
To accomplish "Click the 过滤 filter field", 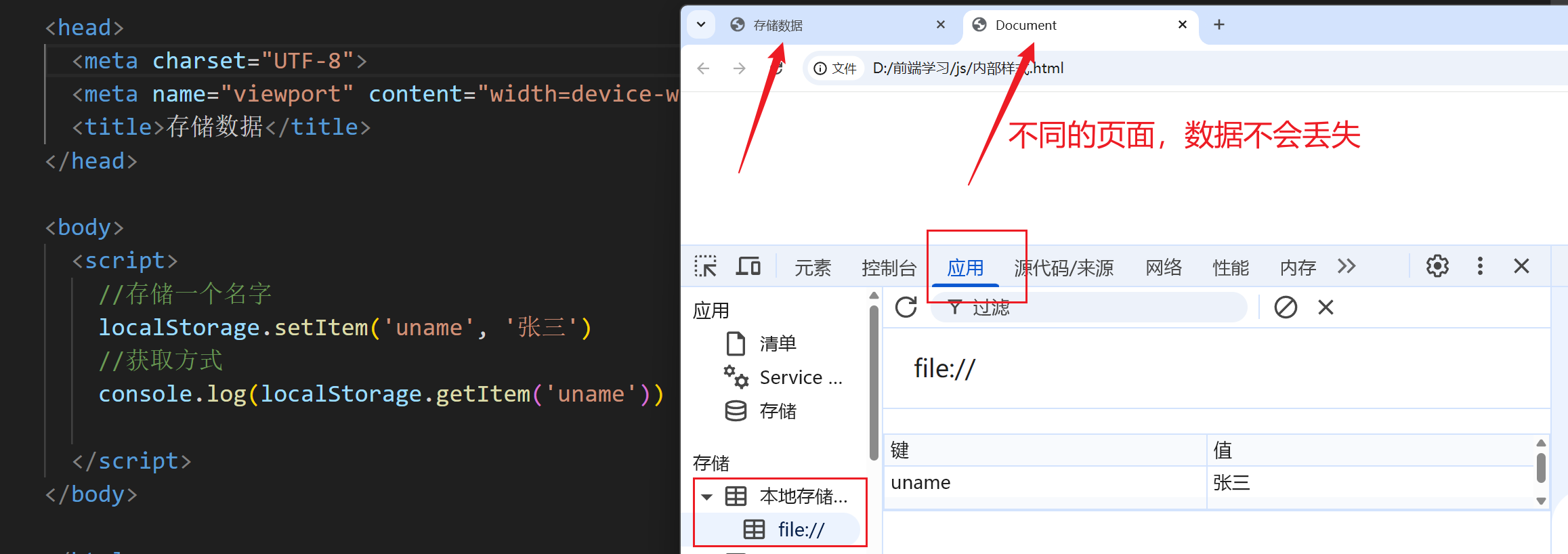I will point(1089,307).
